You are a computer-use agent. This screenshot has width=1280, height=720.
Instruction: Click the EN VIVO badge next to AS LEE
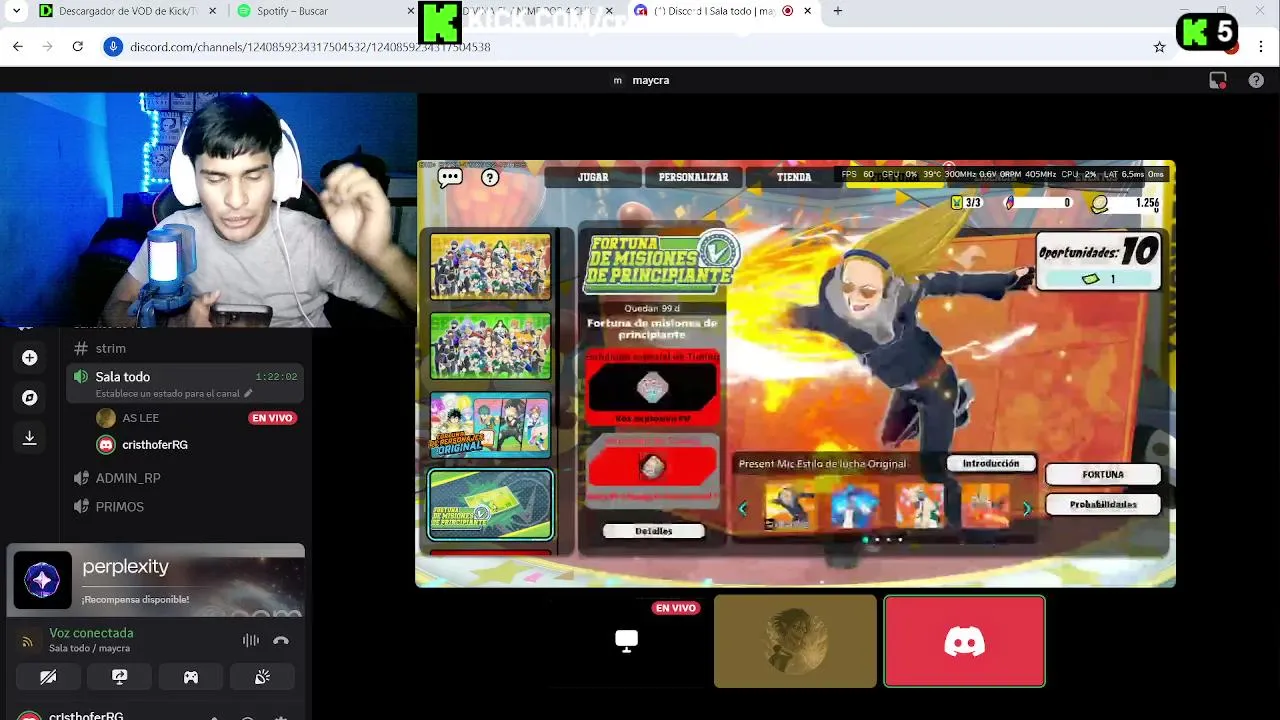pyautogui.click(x=272, y=418)
